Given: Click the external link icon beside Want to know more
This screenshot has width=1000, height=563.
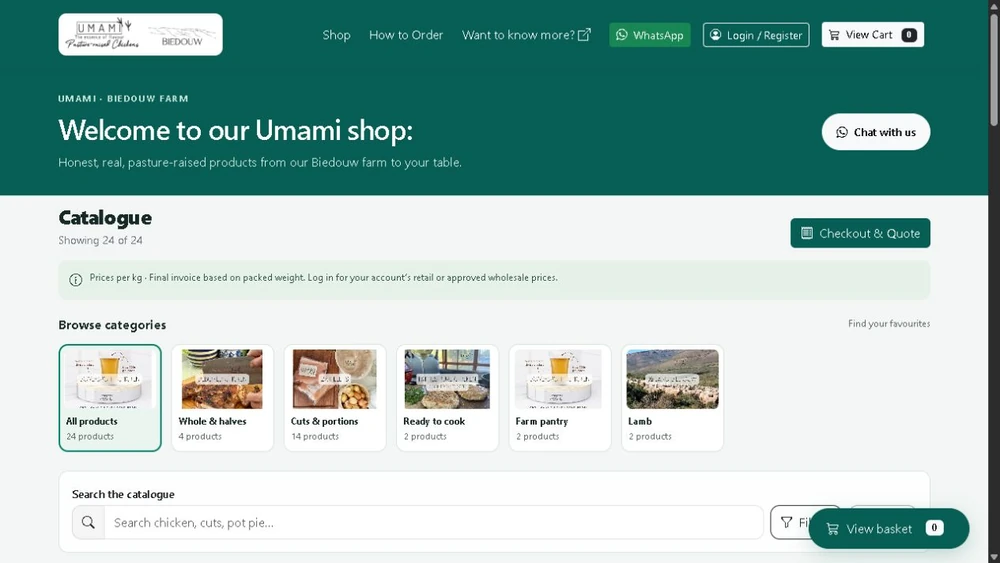Looking at the screenshot, I should pos(584,34).
